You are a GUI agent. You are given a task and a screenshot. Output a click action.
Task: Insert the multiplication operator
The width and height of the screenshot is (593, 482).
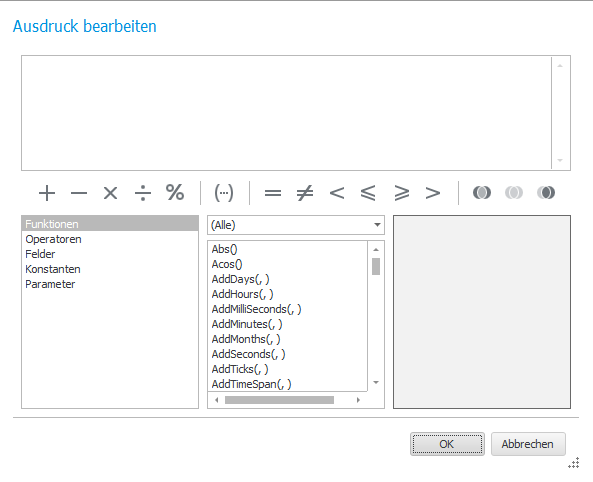pyautogui.click(x=110, y=193)
